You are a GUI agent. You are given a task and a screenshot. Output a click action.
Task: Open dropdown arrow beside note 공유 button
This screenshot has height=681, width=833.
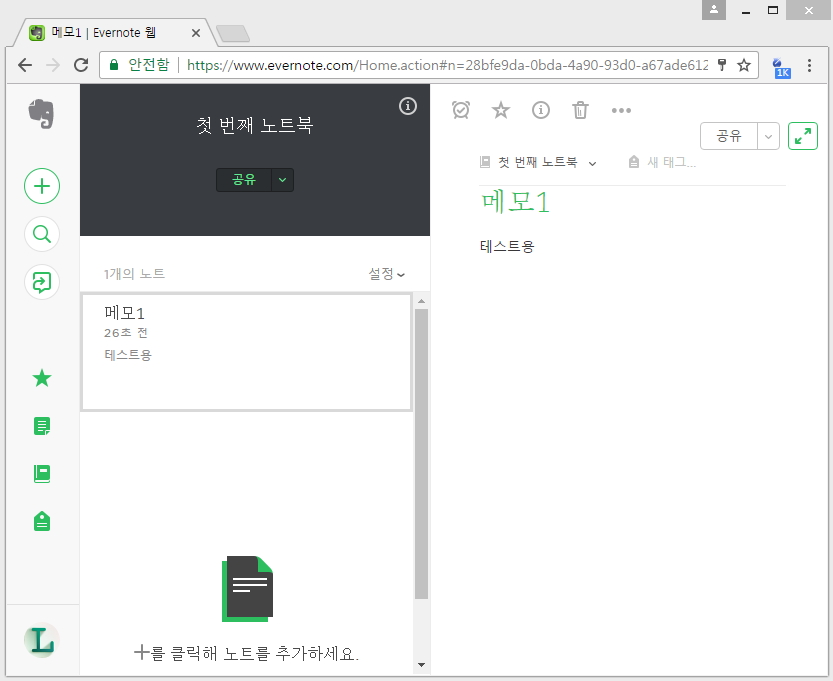(x=768, y=137)
